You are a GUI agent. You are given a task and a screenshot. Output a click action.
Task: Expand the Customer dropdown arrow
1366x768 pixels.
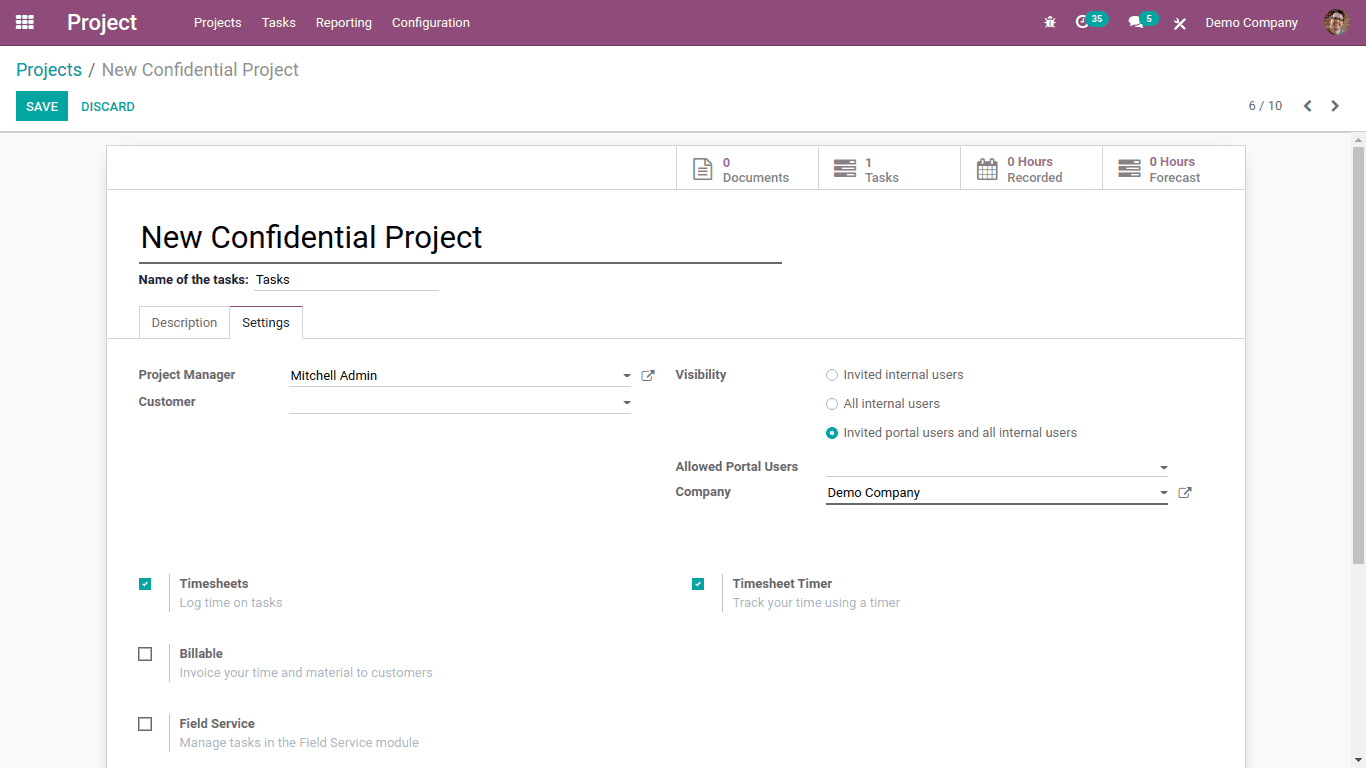[x=627, y=403]
